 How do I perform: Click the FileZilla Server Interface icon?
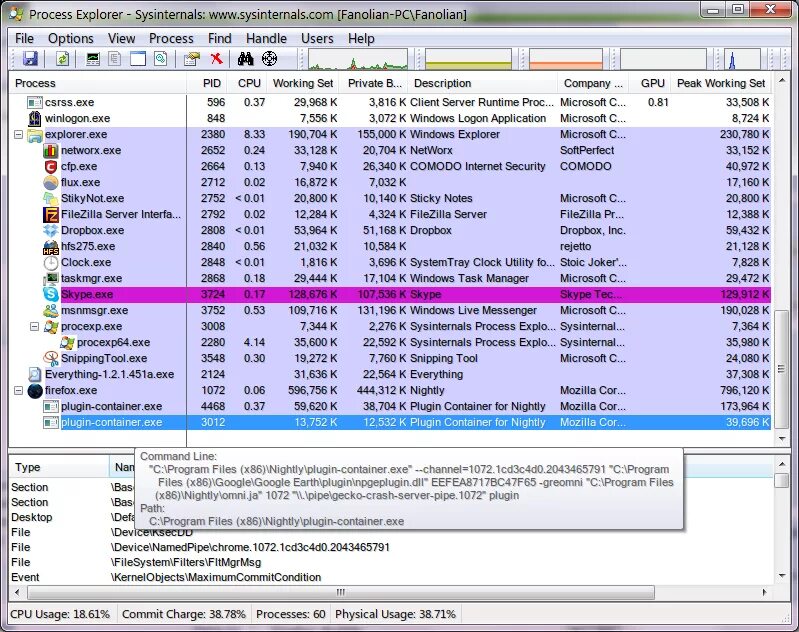[x=50, y=214]
